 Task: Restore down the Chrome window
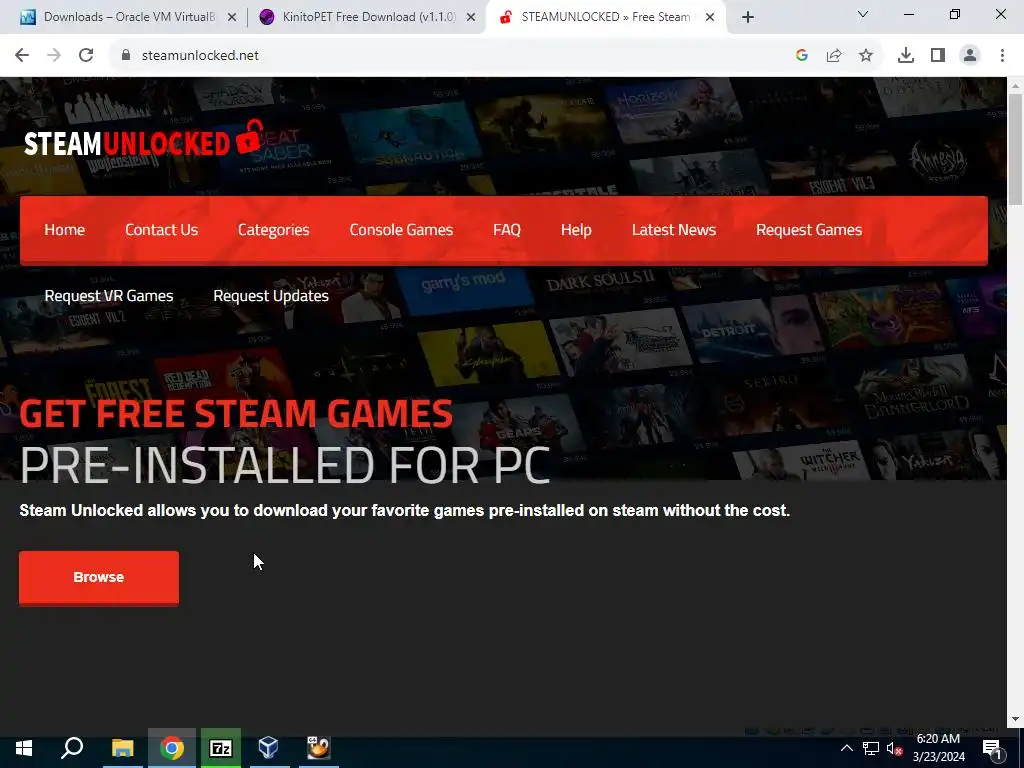coord(955,14)
